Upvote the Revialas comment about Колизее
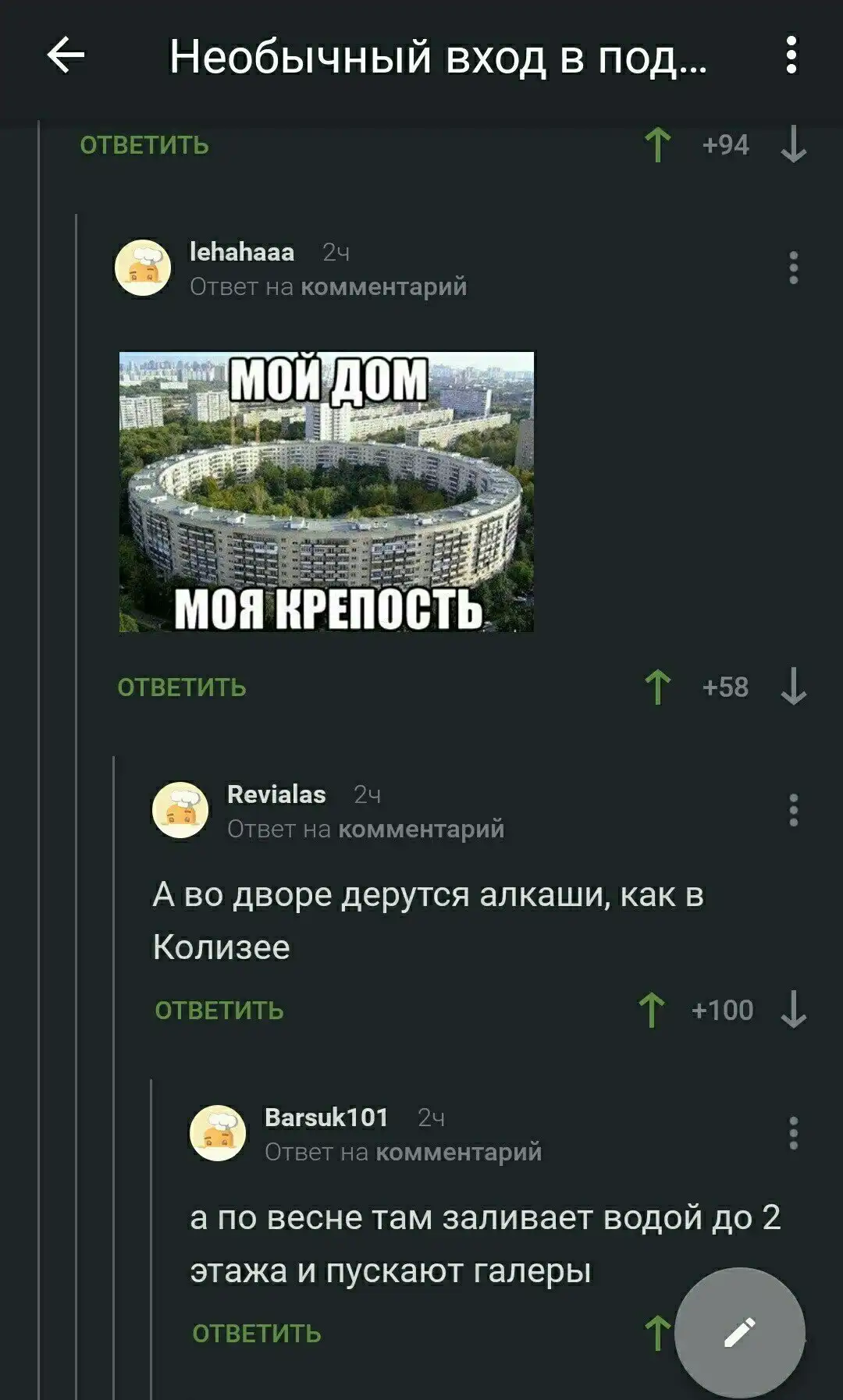The image size is (843, 1400). 652,1010
